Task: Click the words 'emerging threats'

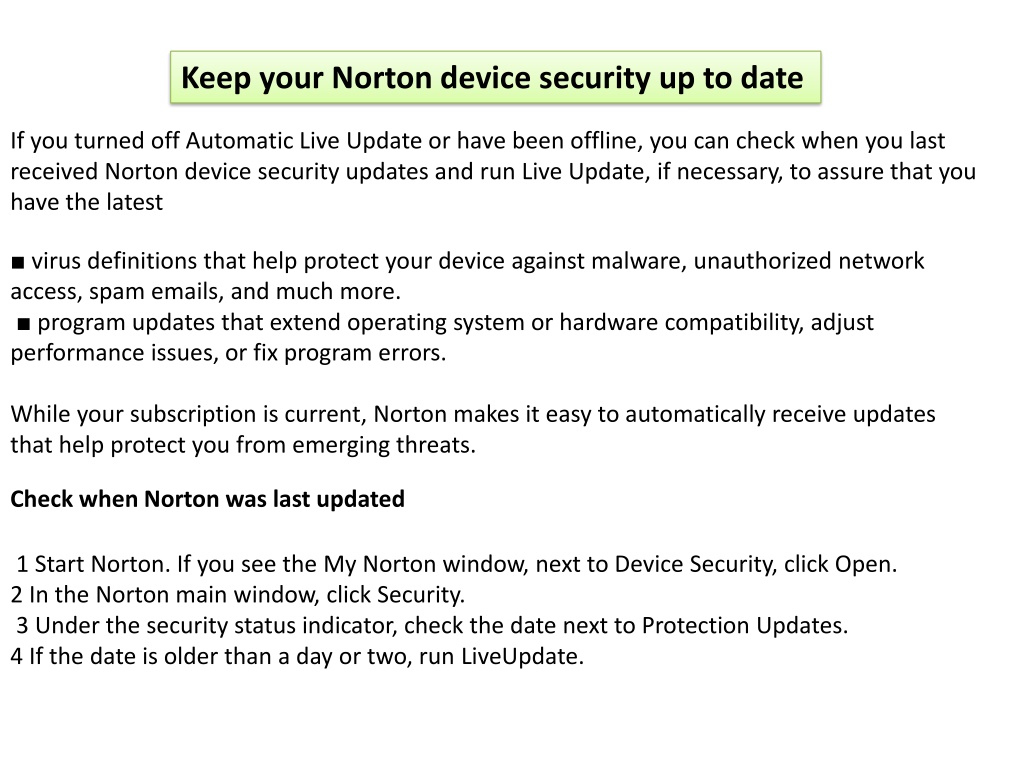Action: point(383,445)
